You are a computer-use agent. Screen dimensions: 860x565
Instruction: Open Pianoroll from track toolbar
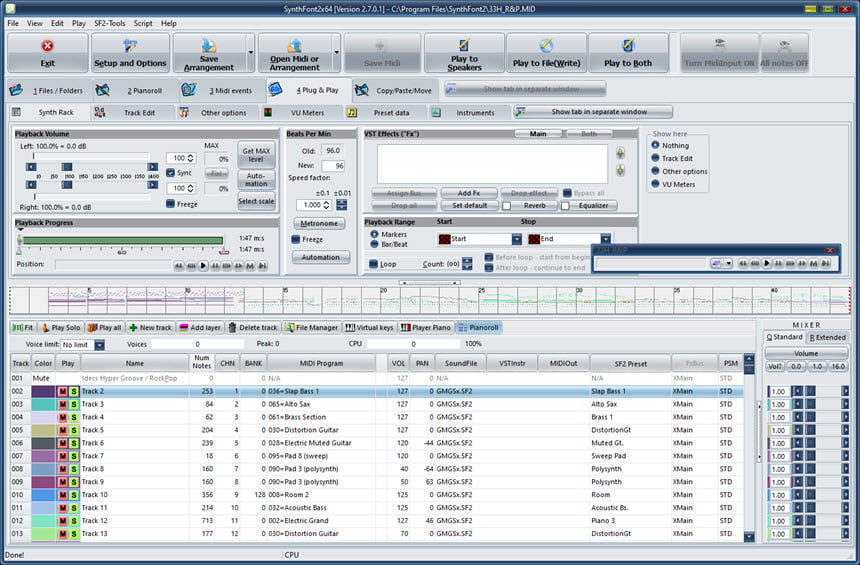tap(479, 327)
